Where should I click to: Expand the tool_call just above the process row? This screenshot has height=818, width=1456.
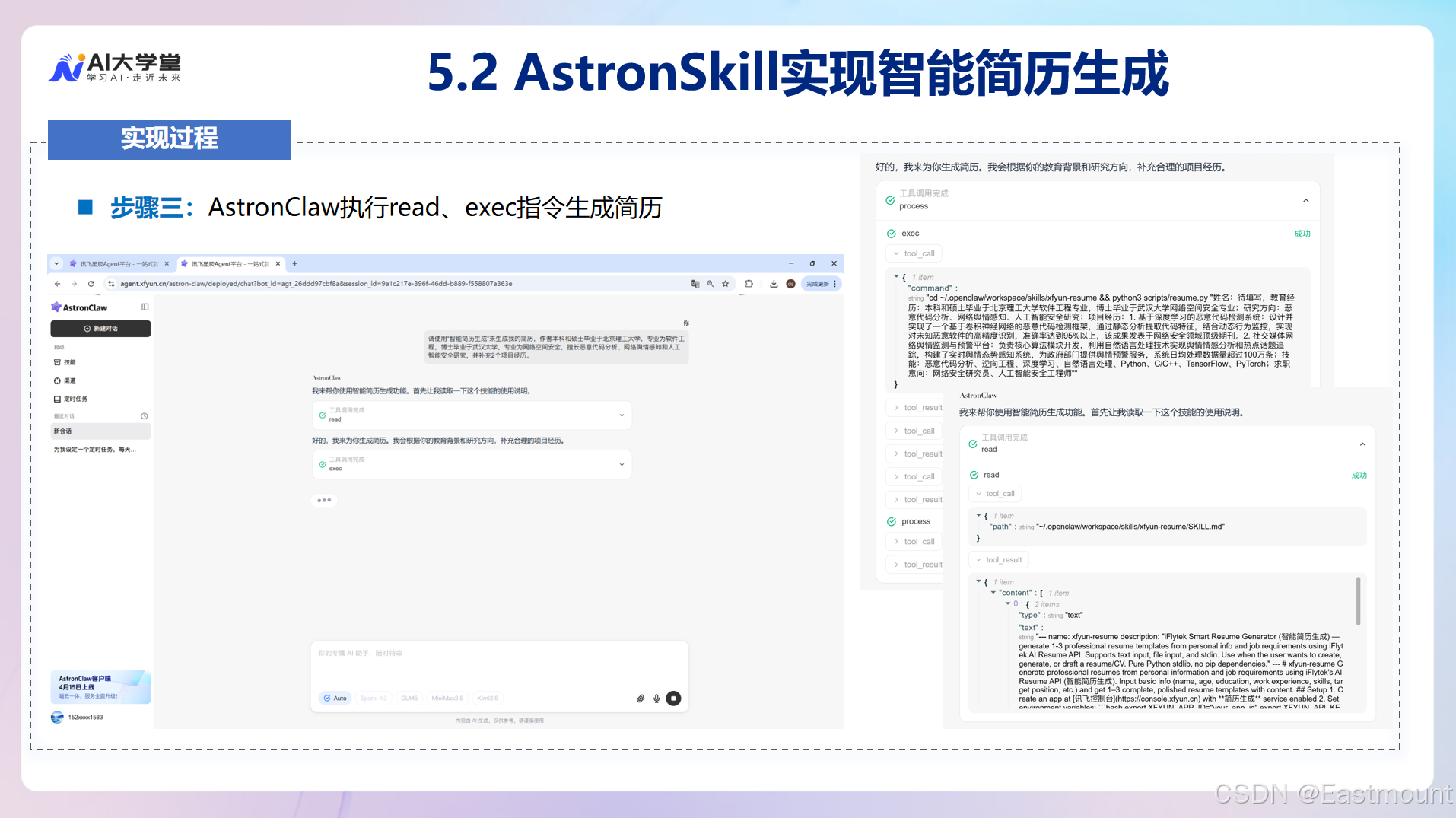pyautogui.click(x=914, y=477)
